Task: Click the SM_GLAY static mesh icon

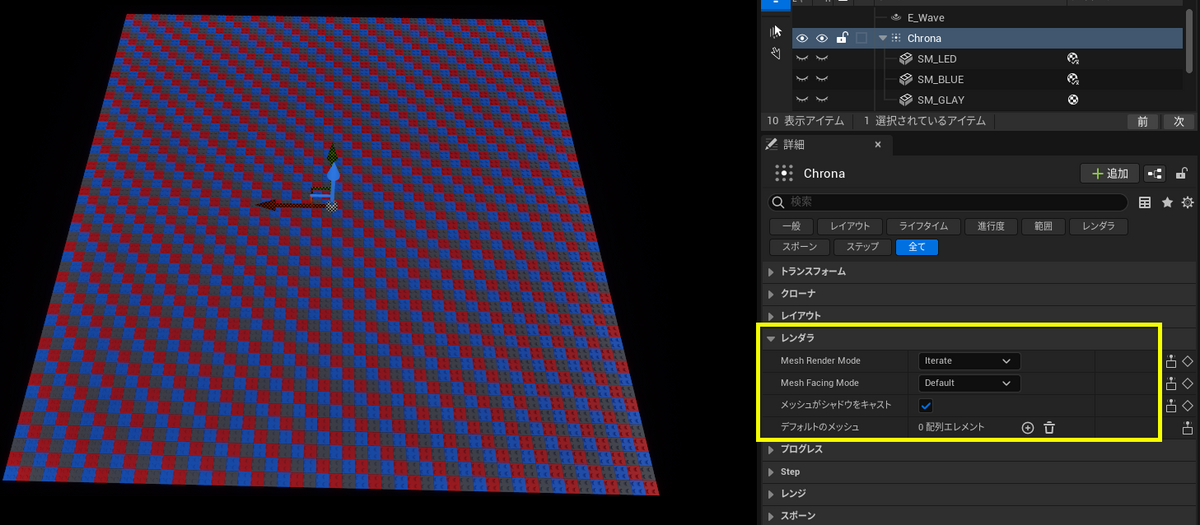Action: tap(906, 100)
